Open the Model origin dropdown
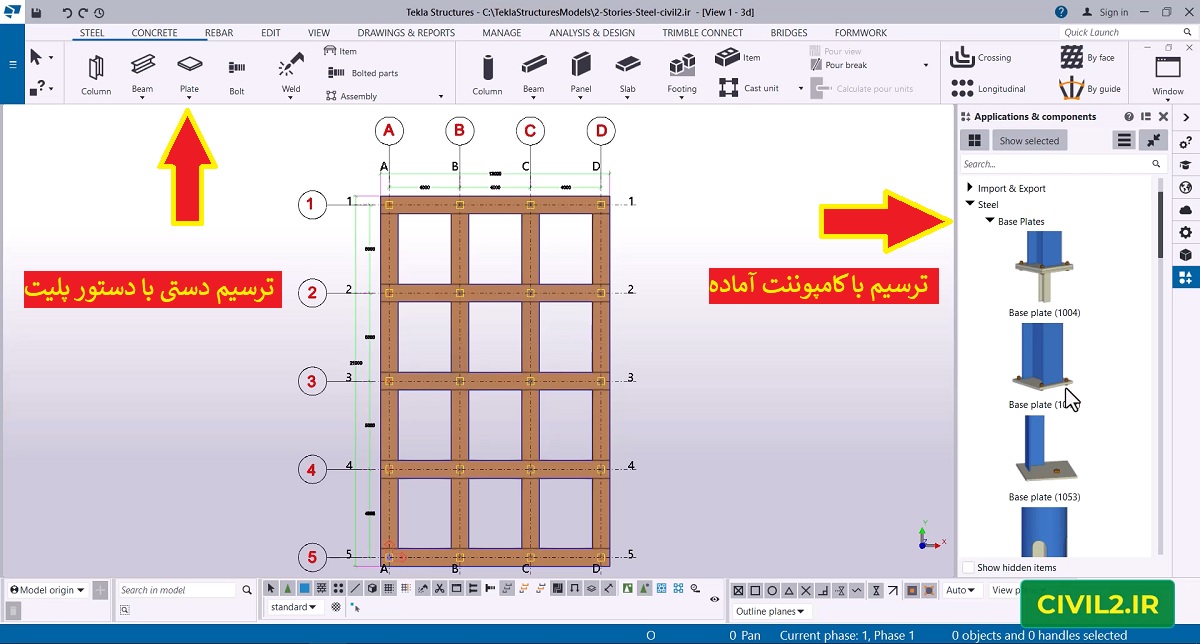1200x644 pixels. [47, 590]
